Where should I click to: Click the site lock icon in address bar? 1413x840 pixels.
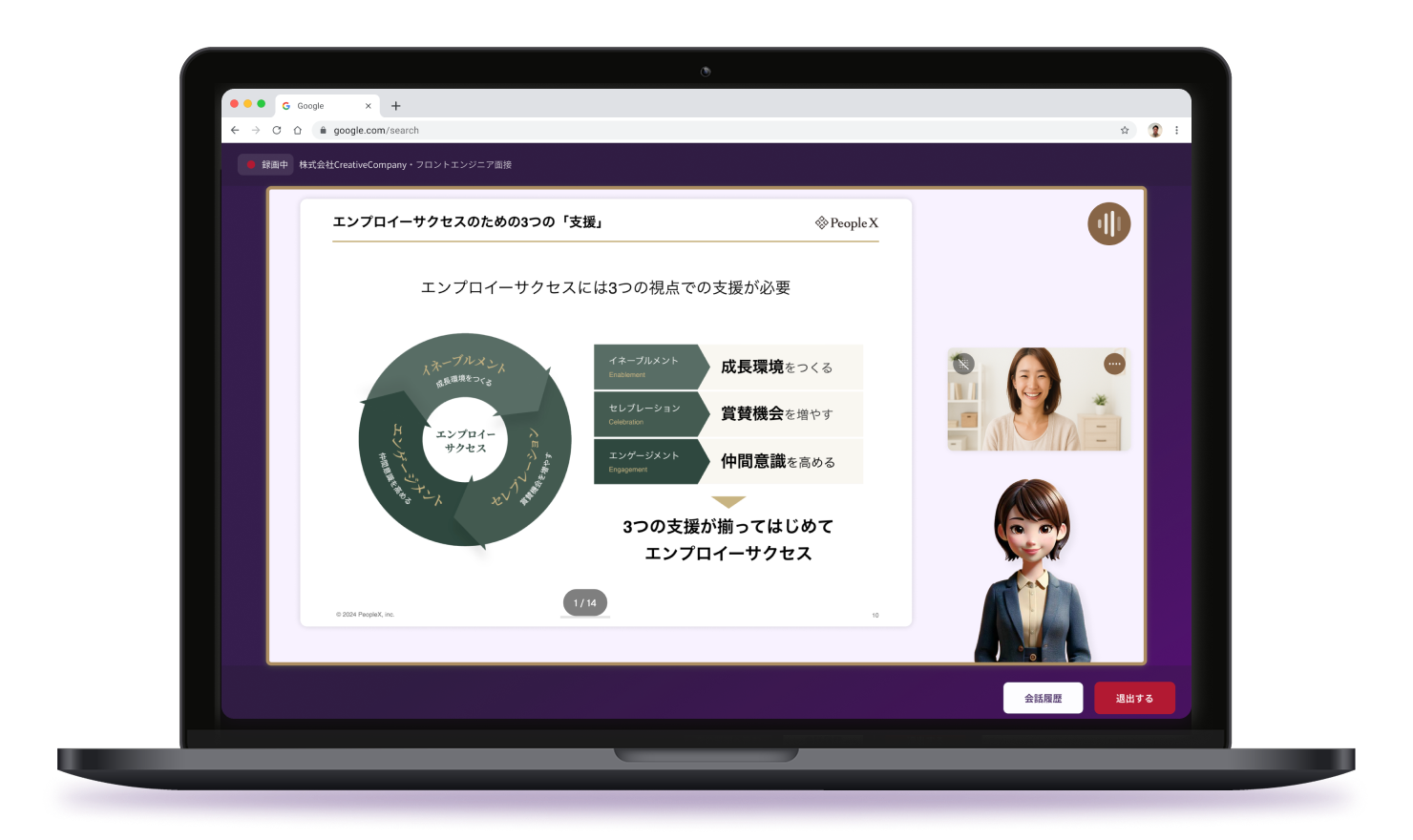(324, 130)
